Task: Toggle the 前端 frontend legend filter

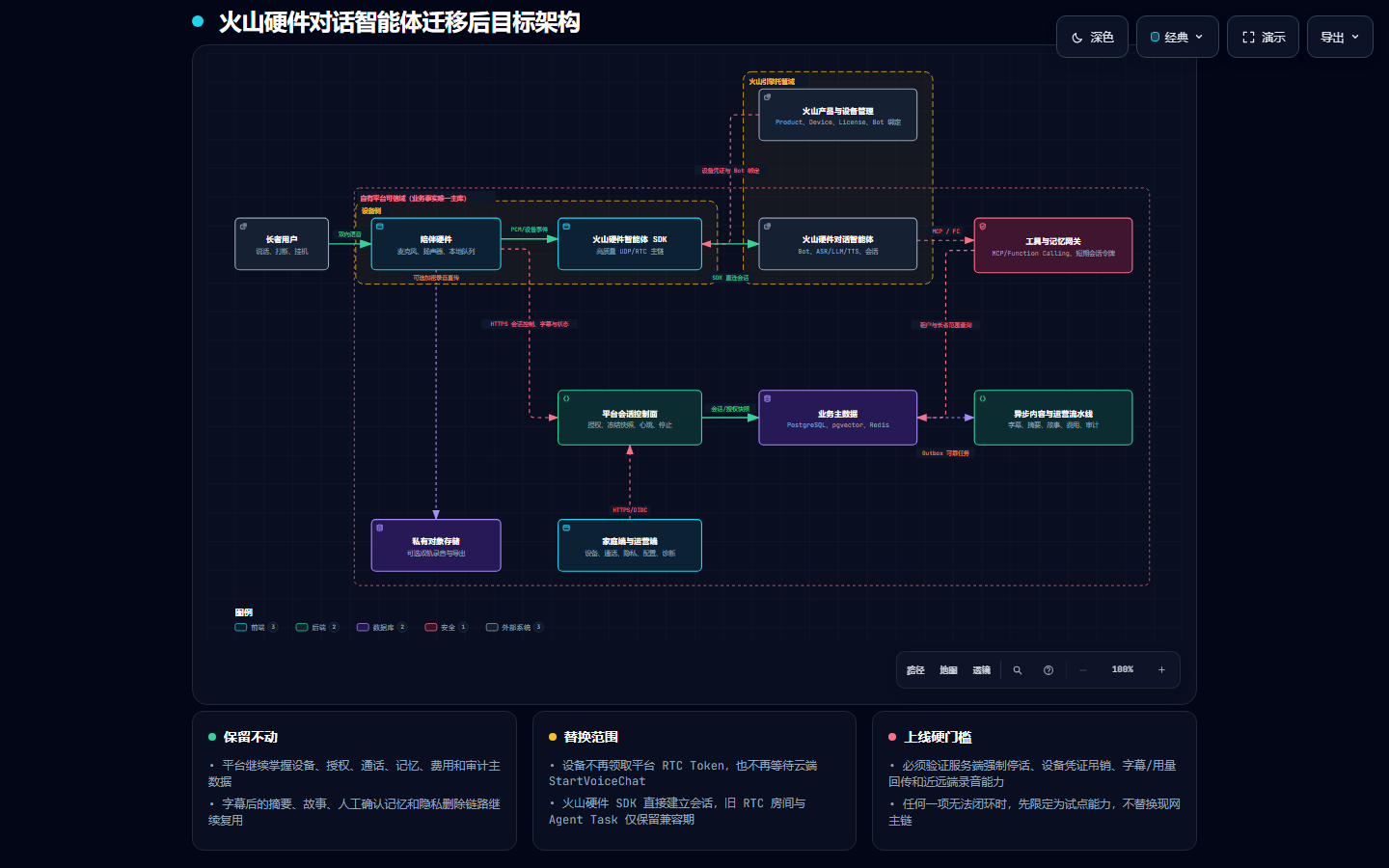Action: [x=256, y=627]
